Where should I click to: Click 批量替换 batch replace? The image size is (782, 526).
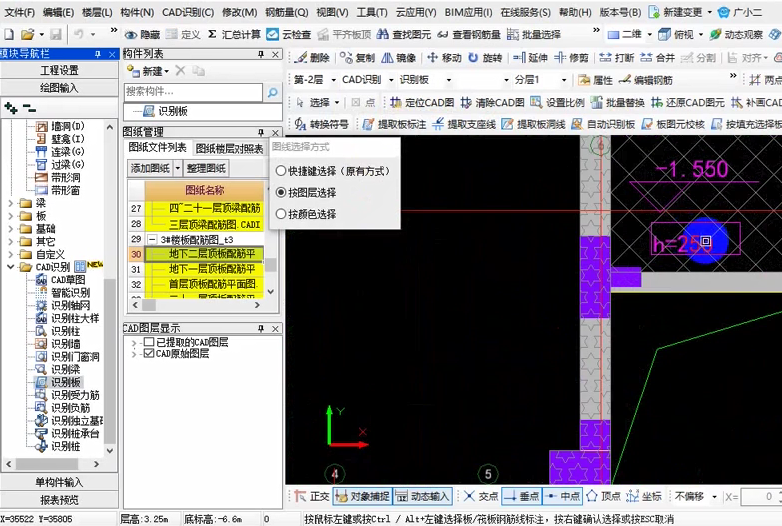(617, 103)
